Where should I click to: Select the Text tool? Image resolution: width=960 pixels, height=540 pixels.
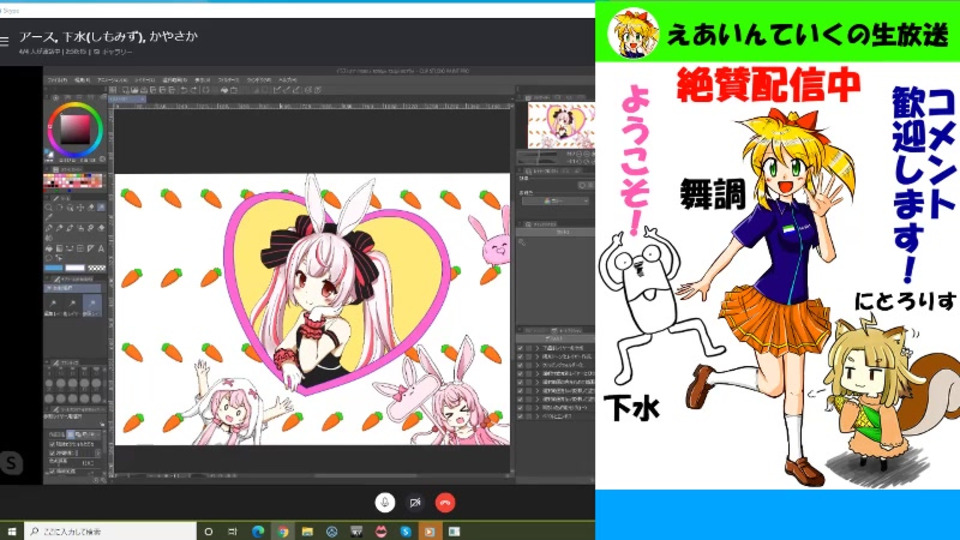[101, 249]
